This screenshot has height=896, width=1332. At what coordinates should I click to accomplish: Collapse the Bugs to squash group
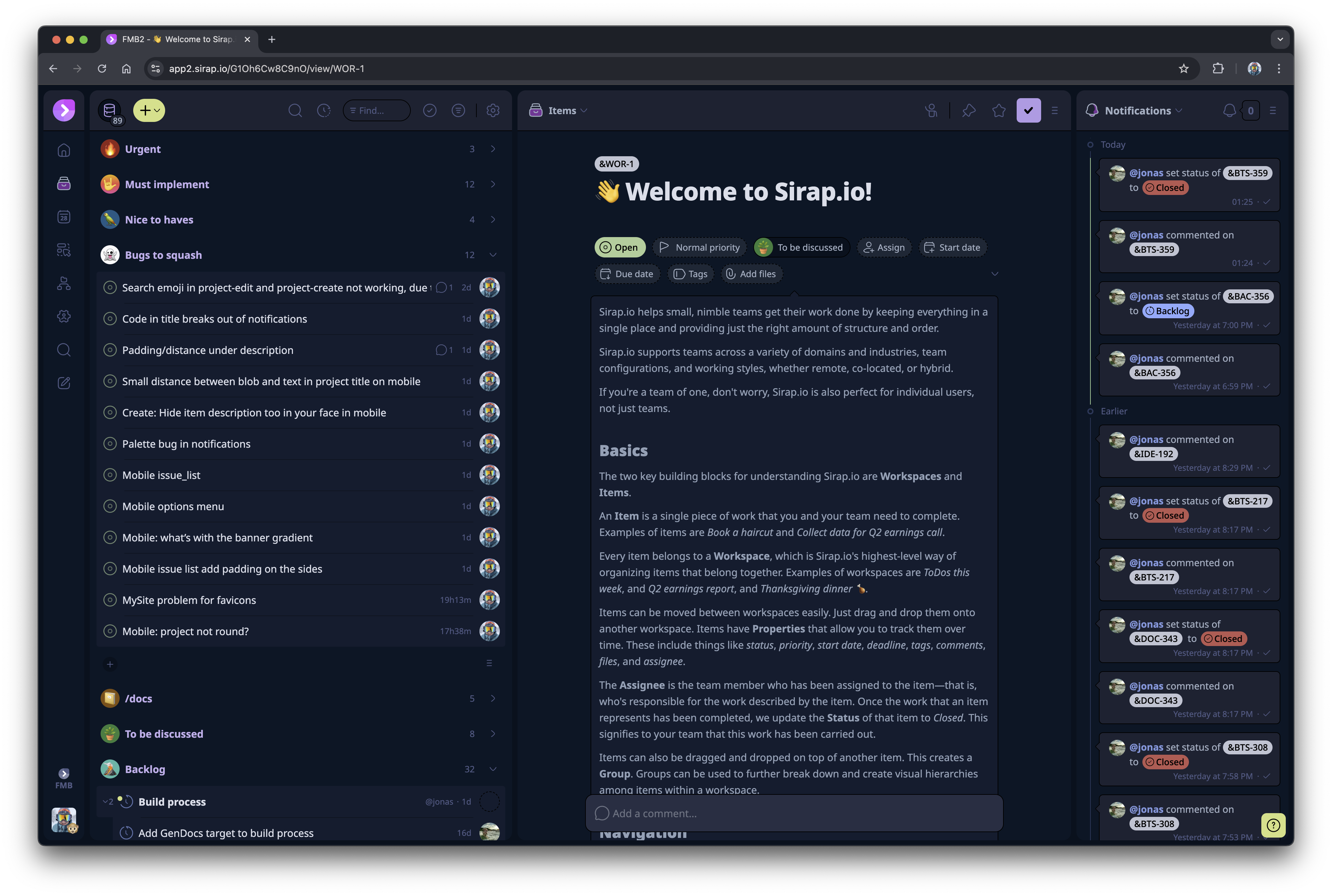[493, 255]
